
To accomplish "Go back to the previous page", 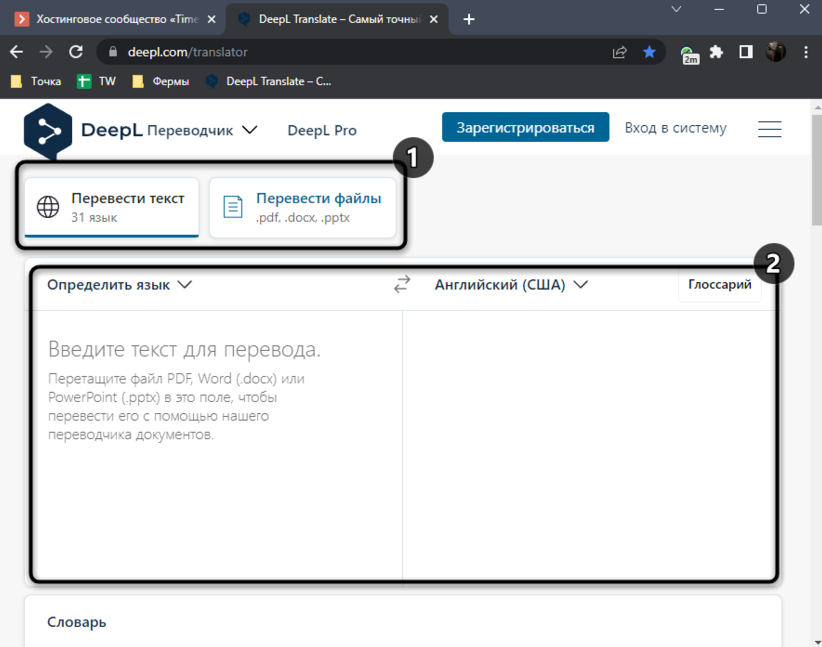I will point(17,52).
